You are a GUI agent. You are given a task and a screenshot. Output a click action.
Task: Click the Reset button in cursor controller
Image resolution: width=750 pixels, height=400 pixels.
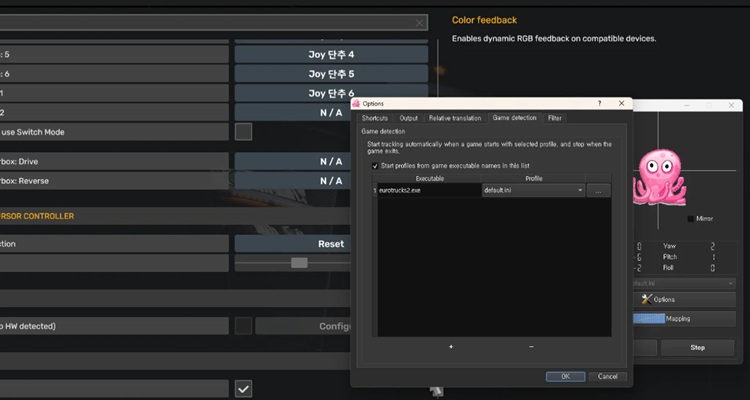[293, 244]
